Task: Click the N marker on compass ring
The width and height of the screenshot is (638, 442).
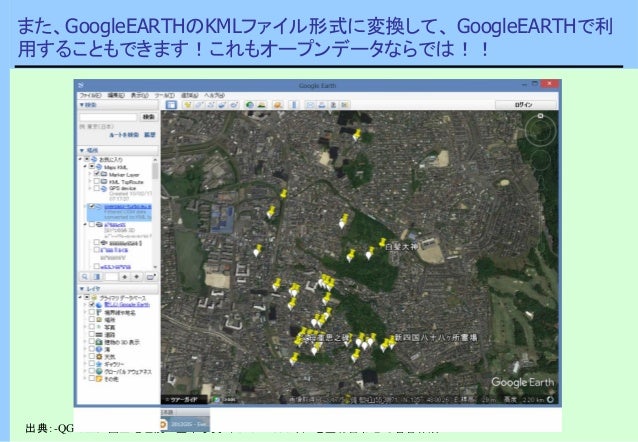Action: [x=540, y=116]
